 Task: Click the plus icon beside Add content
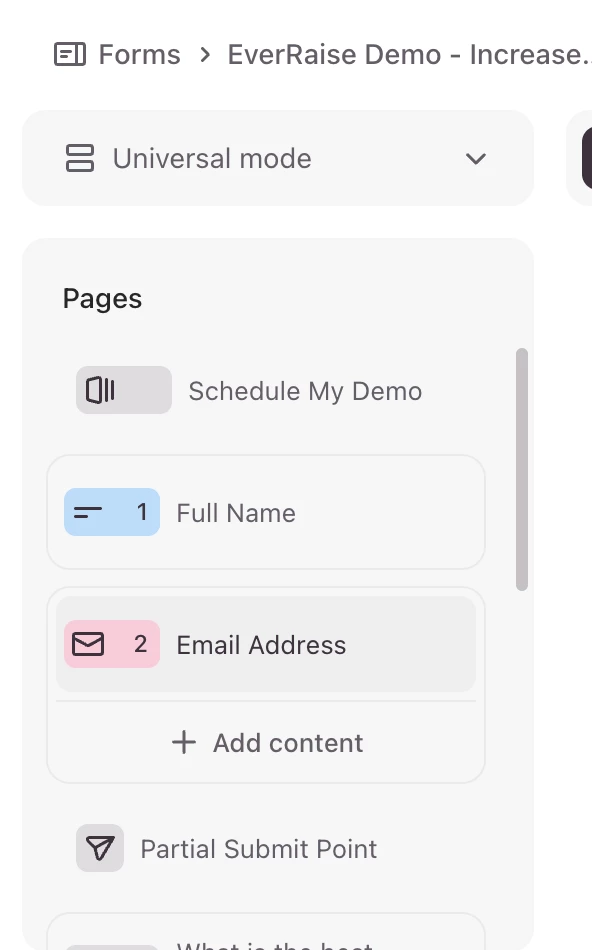(x=184, y=742)
